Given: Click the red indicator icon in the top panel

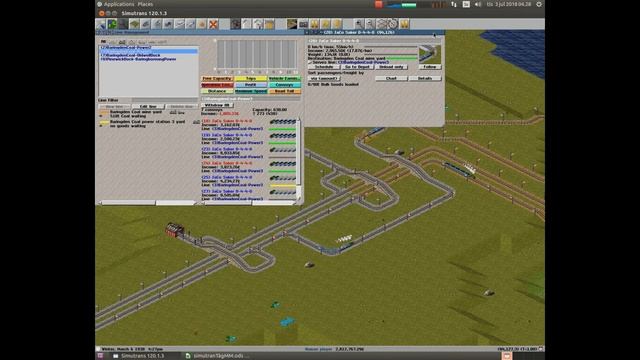Looking at the screenshot, I should tap(378, 4).
